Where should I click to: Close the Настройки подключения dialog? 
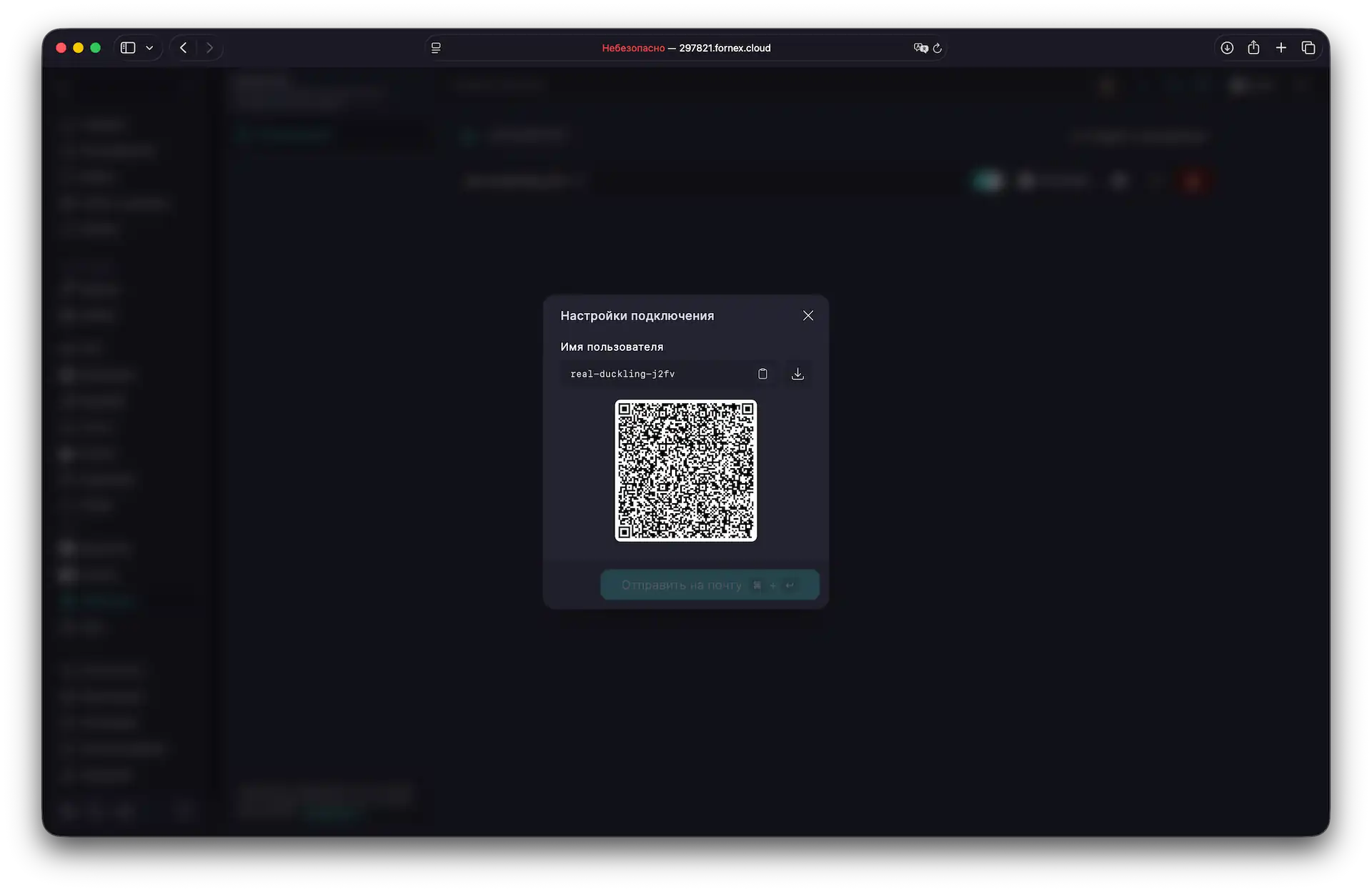tap(808, 315)
